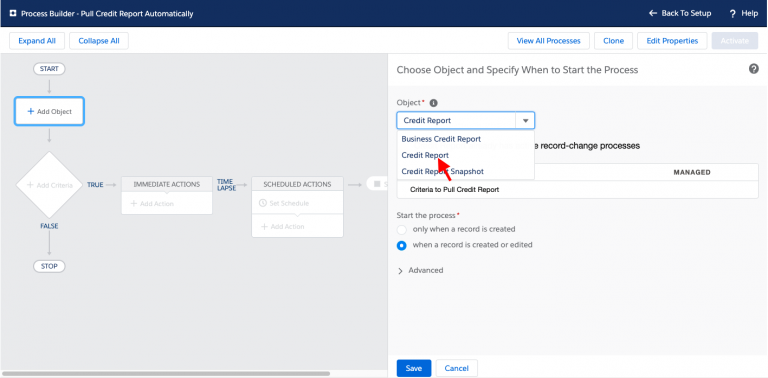Image resolution: width=768 pixels, height=378 pixels.
Task: Click the horizontal scrollbar under the canvas
Action: point(166,374)
